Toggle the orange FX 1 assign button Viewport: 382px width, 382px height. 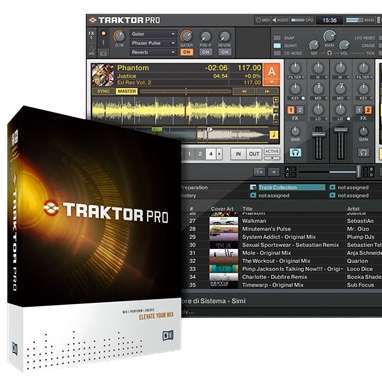coord(291,110)
